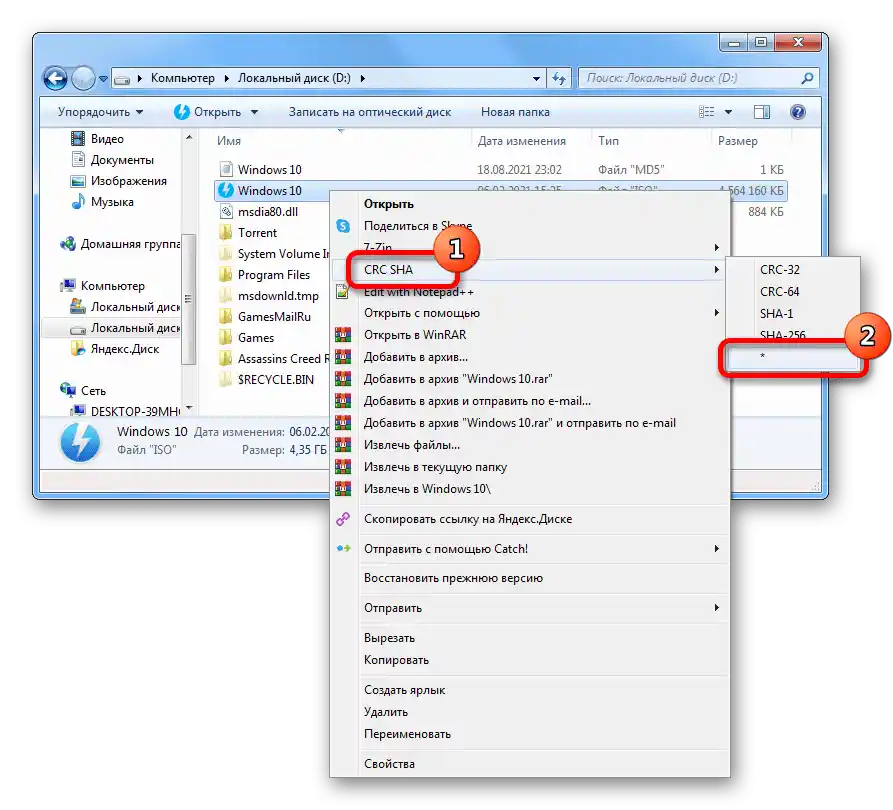This screenshot has height=810, width=893.
Task: Click the msdia80.dll file icon
Action: pos(226,211)
